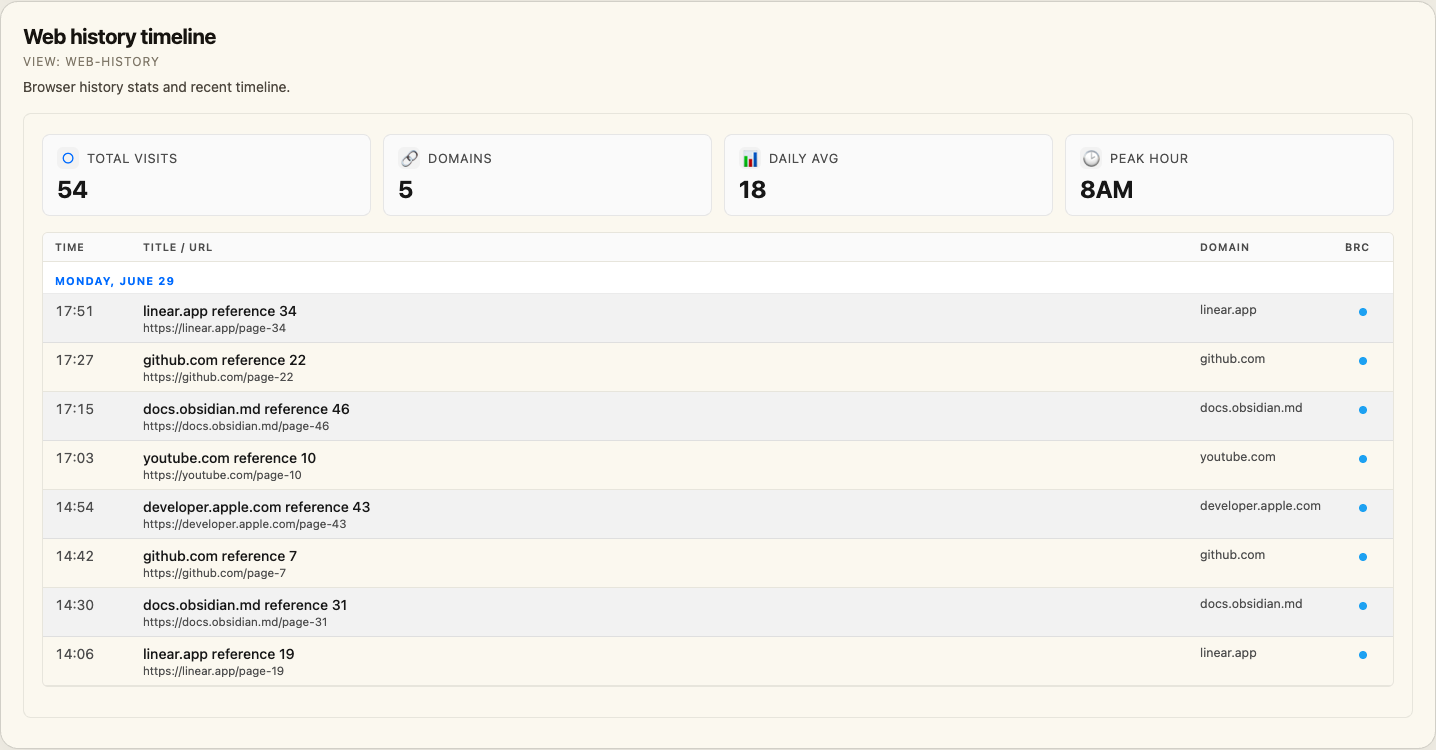Click blue dot in github.com reference 7 row
1436x750 pixels.
click(1362, 557)
